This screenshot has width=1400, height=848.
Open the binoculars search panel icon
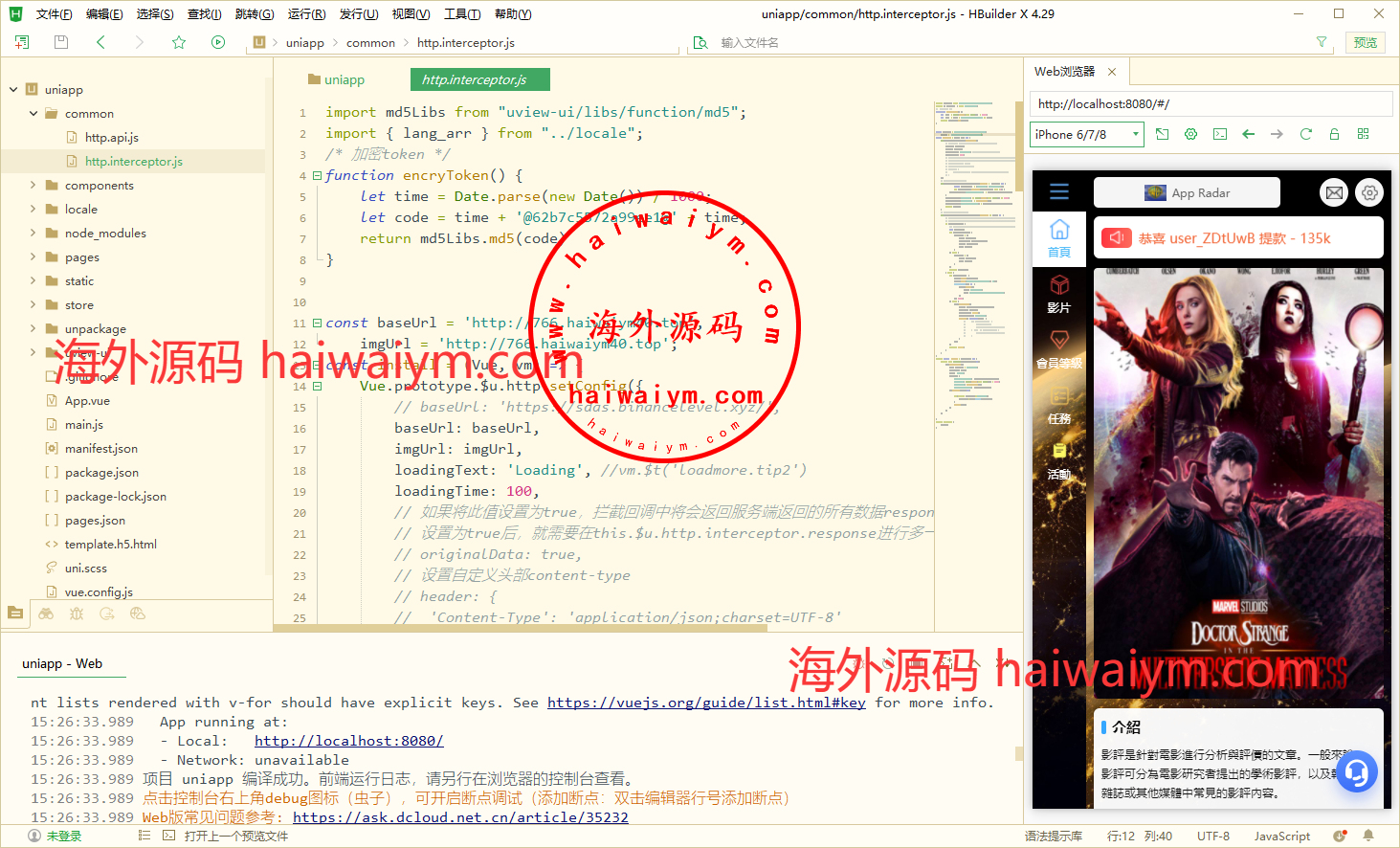[46, 614]
